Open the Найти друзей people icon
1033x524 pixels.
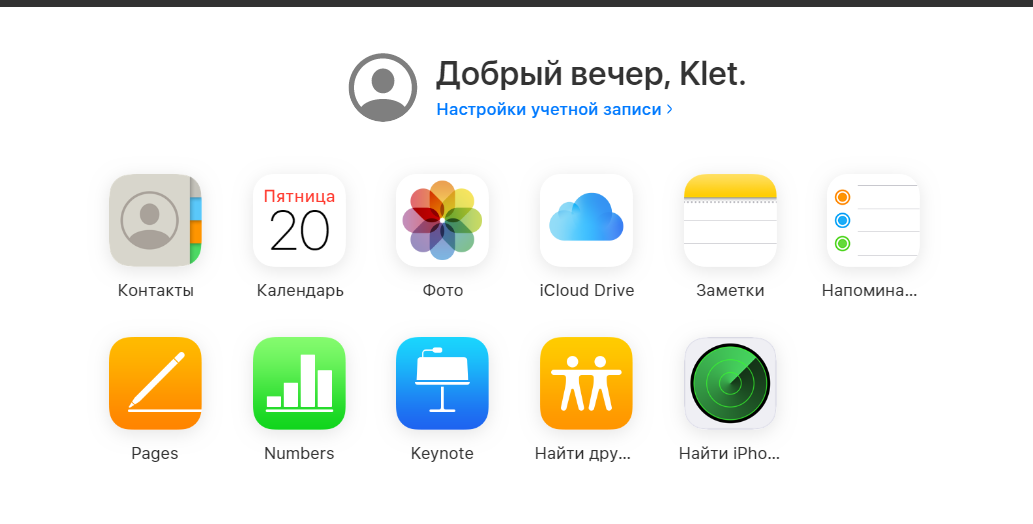tap(586, 384)
